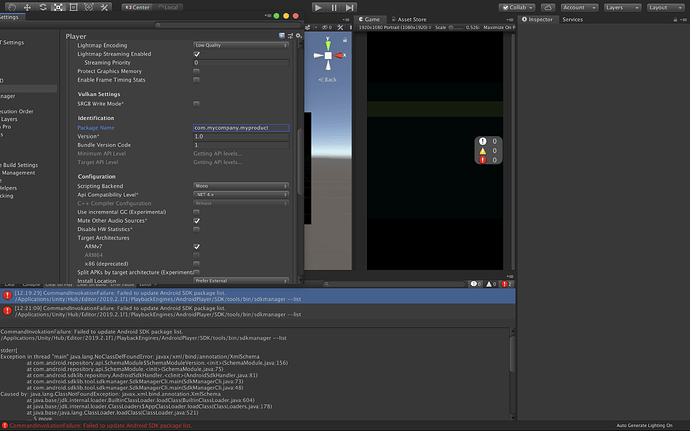Screen dimensions: 690x431
Task: Click the scene orientation gizmo
Action: tap(327, 54)
